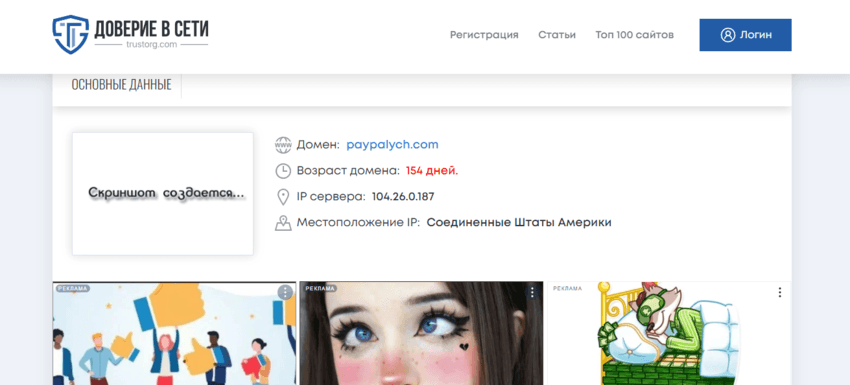The height and width of the screenshot is (385, 850).
Task: Click the www globe icon beside Домен
Action: pos(283,145)
